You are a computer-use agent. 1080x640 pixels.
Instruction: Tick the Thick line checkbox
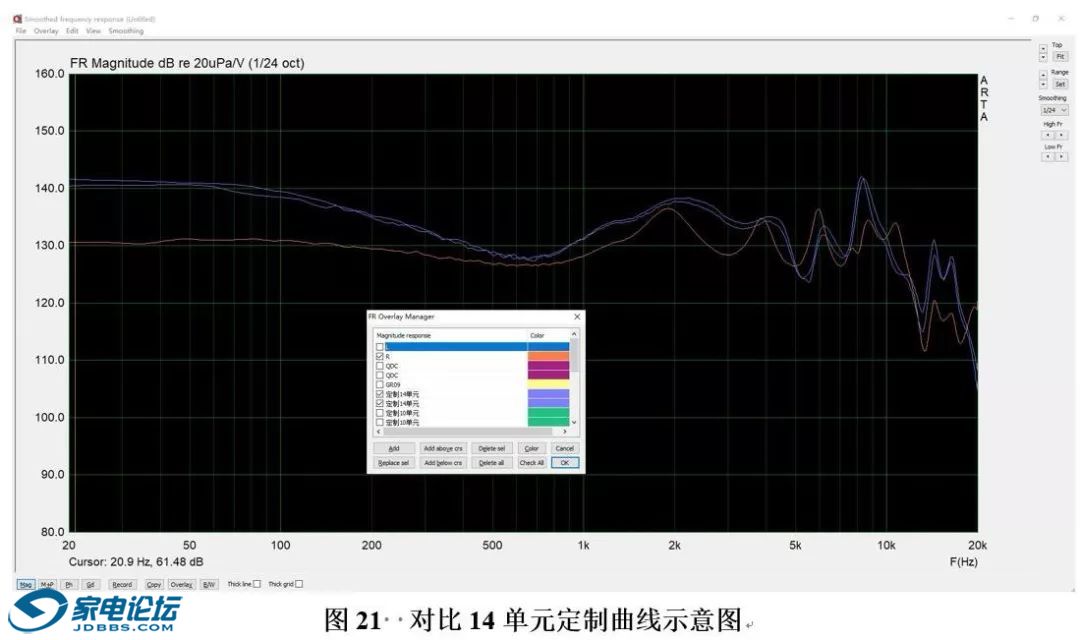(x=257, y=584)
